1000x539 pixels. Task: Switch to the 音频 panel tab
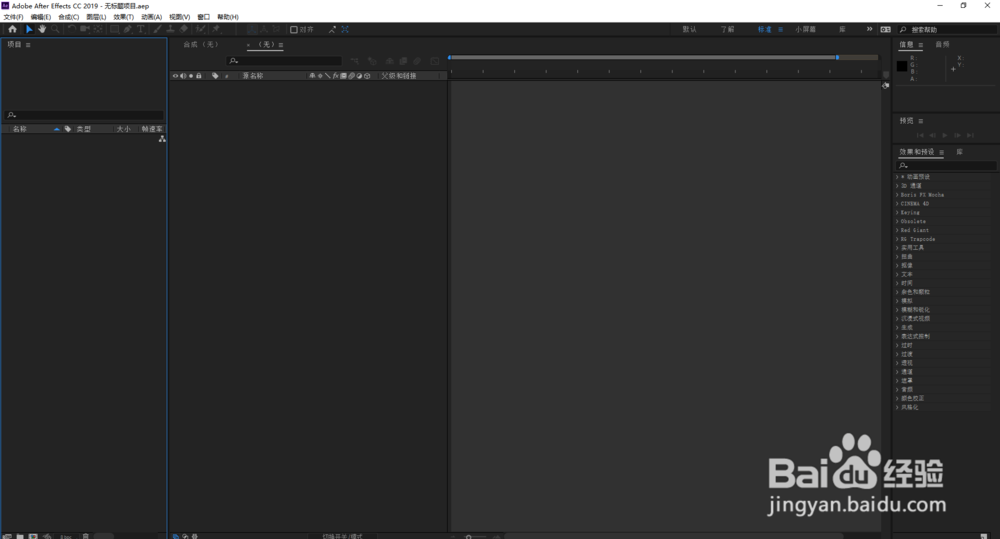click(x=943, y=44)
